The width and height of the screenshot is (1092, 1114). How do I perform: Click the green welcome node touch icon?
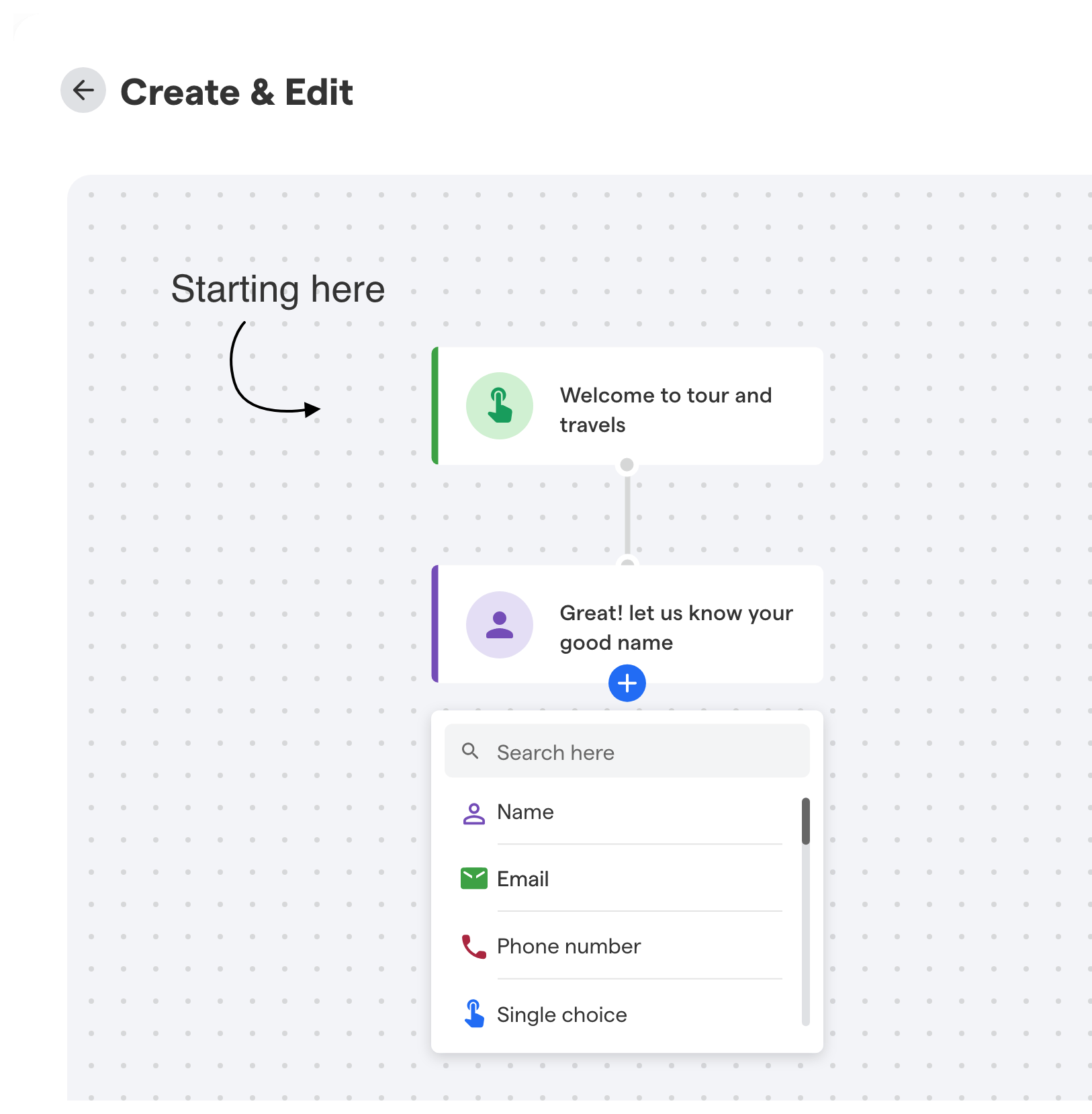[x=499, y=406]
